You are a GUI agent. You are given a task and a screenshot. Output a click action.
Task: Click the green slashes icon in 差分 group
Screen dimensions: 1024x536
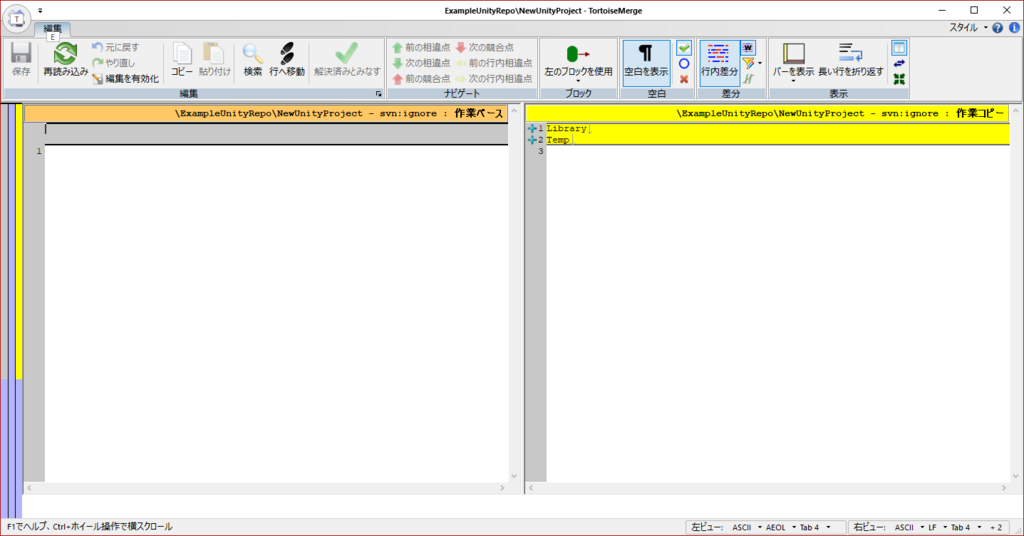pyautogui.click(x=748, y=79)
